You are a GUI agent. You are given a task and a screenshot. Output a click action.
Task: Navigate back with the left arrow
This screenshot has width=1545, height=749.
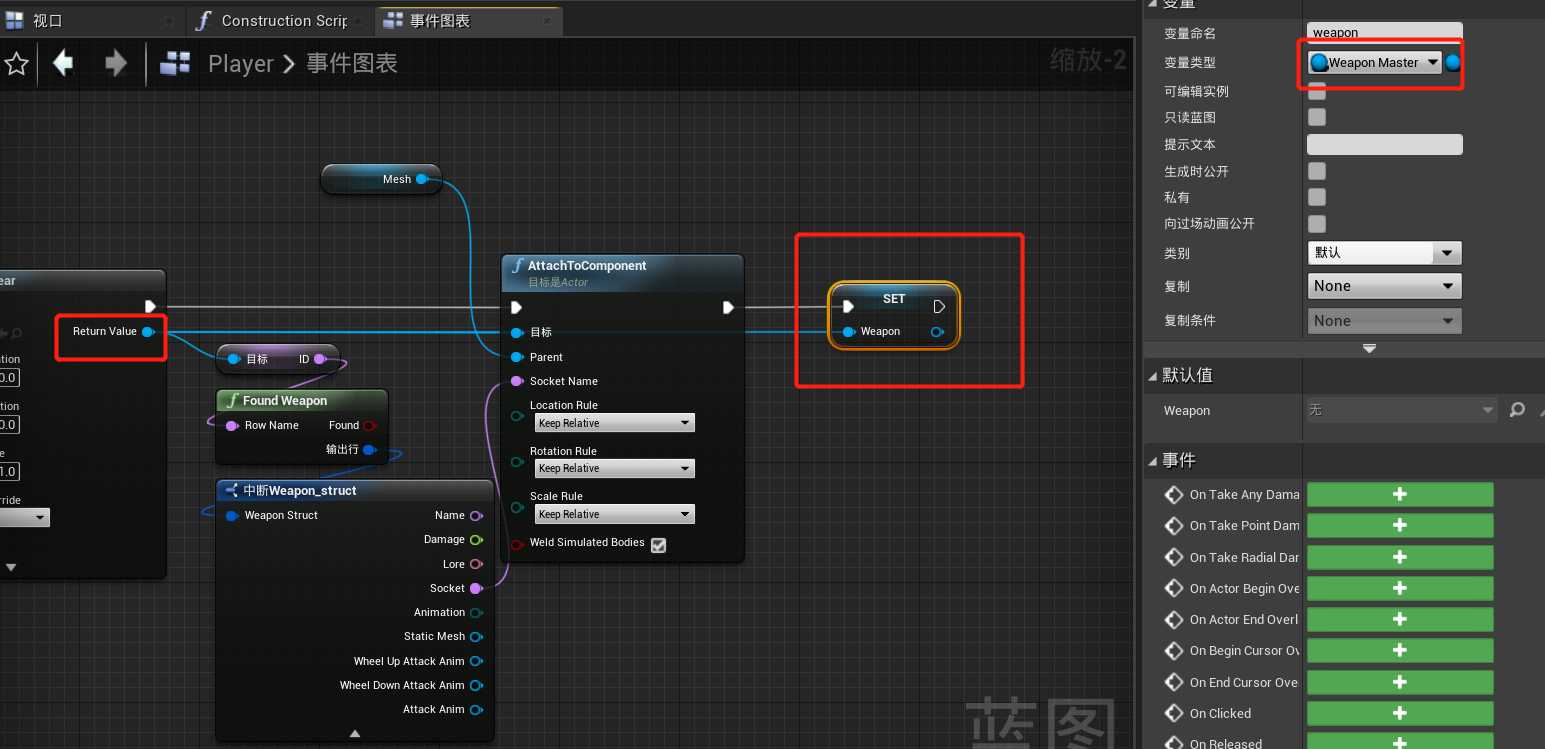[x=63, y=63]
